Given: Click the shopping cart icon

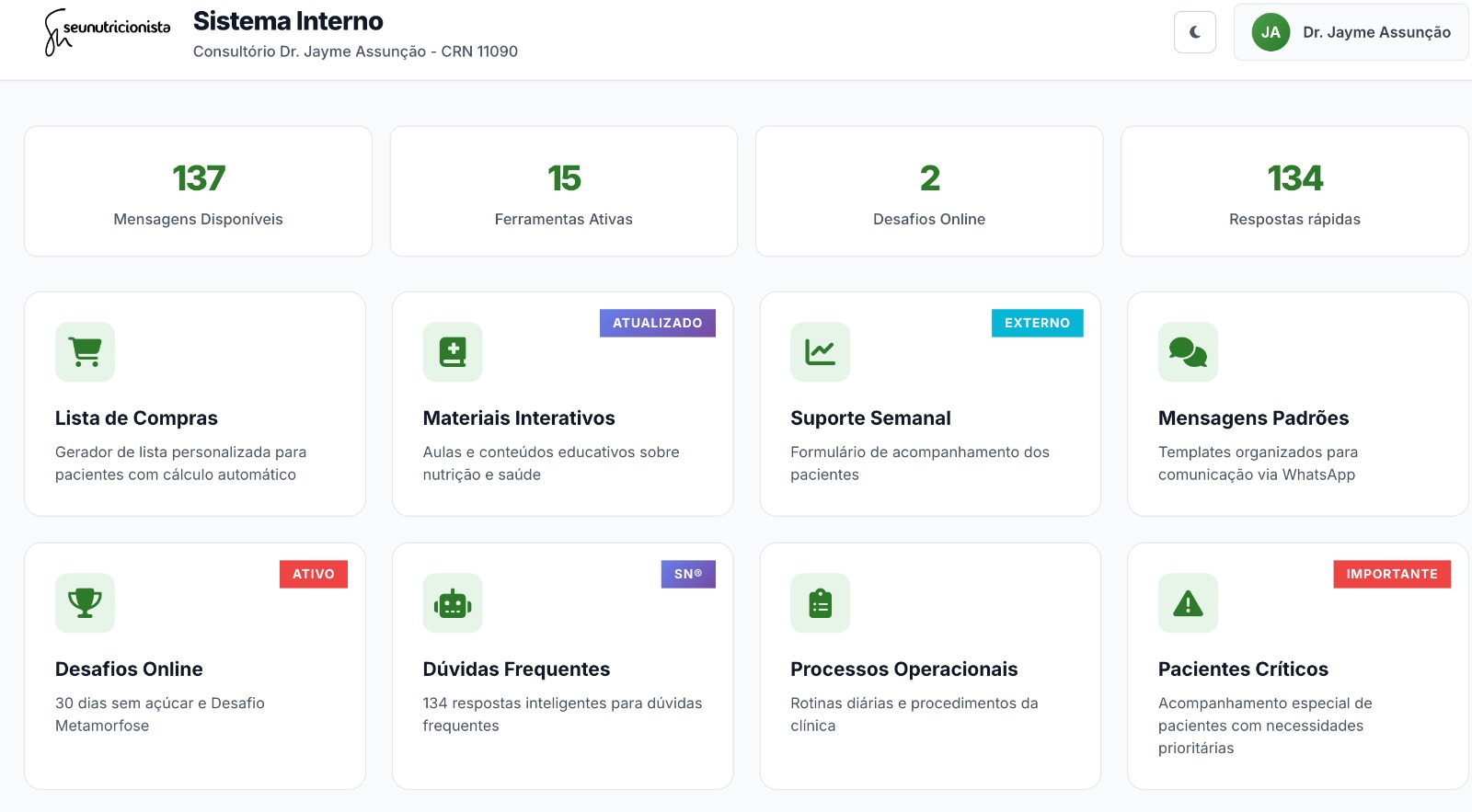Looking at the screenshot, I should point(85,351).
